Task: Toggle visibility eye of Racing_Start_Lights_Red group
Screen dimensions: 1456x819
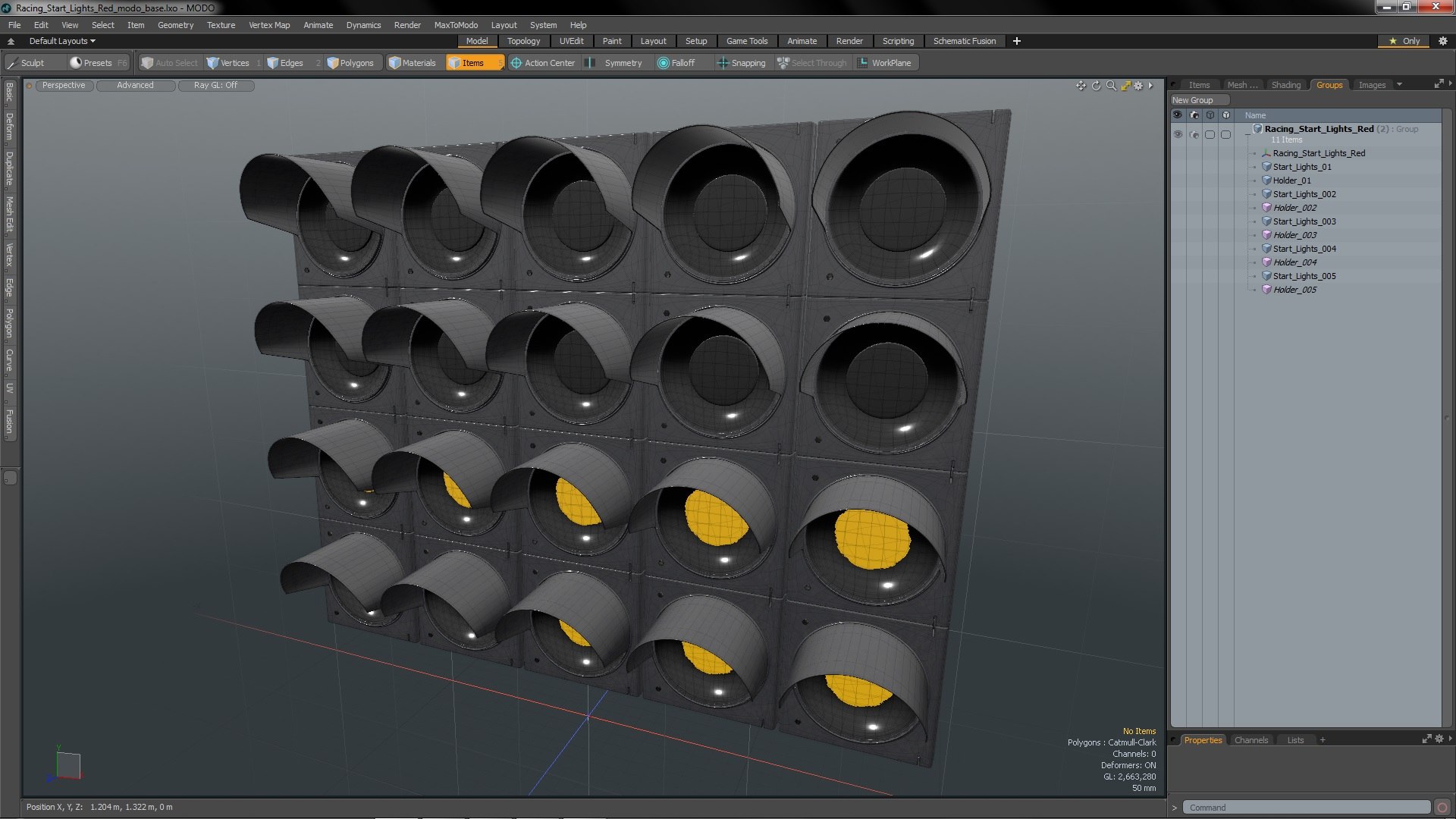Action: 1178,134
